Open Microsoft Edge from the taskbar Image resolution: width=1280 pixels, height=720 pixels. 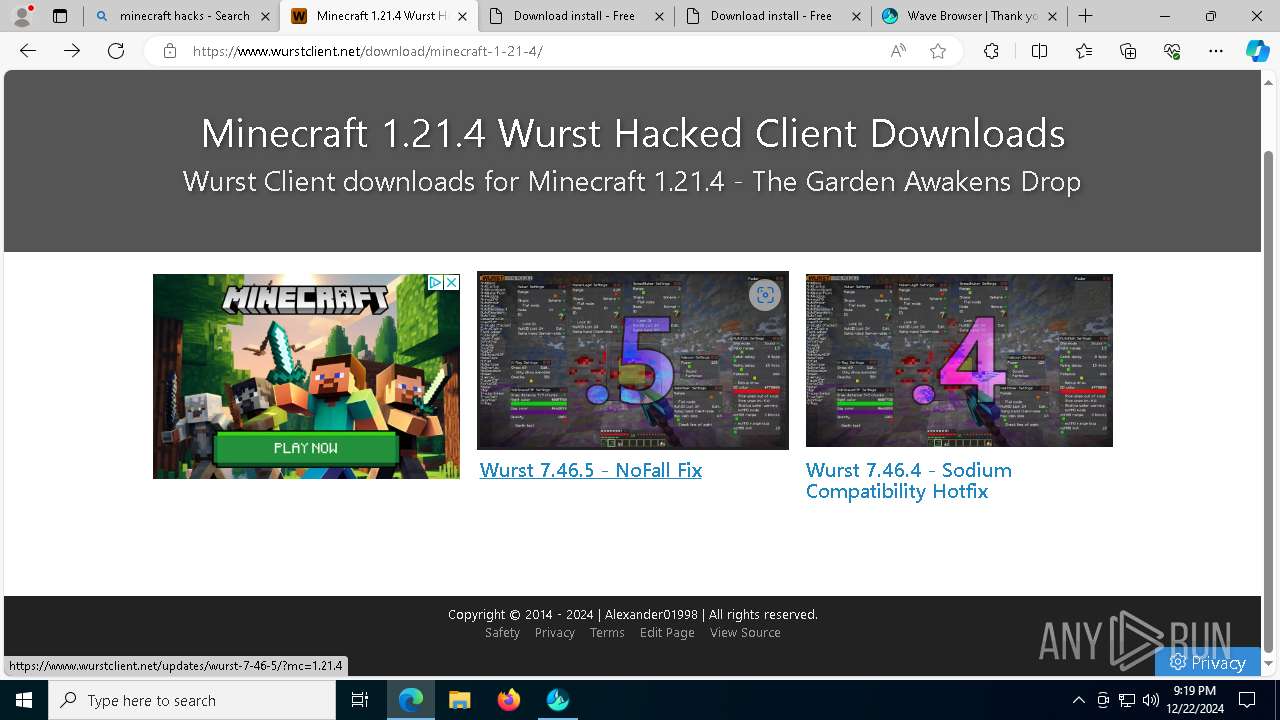[x=411, y=700]
